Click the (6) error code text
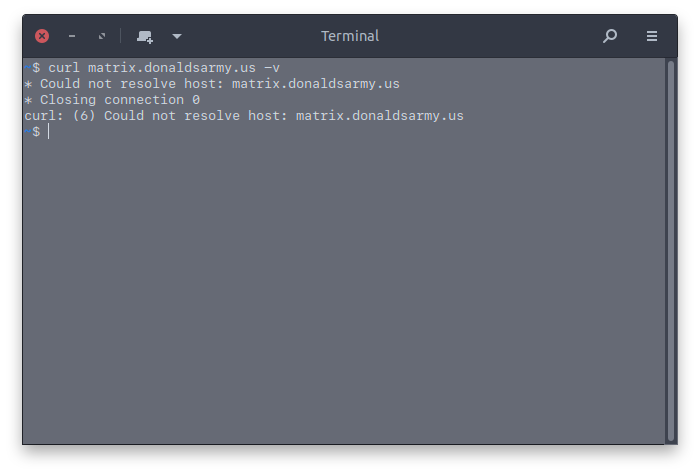 point(84,116)
